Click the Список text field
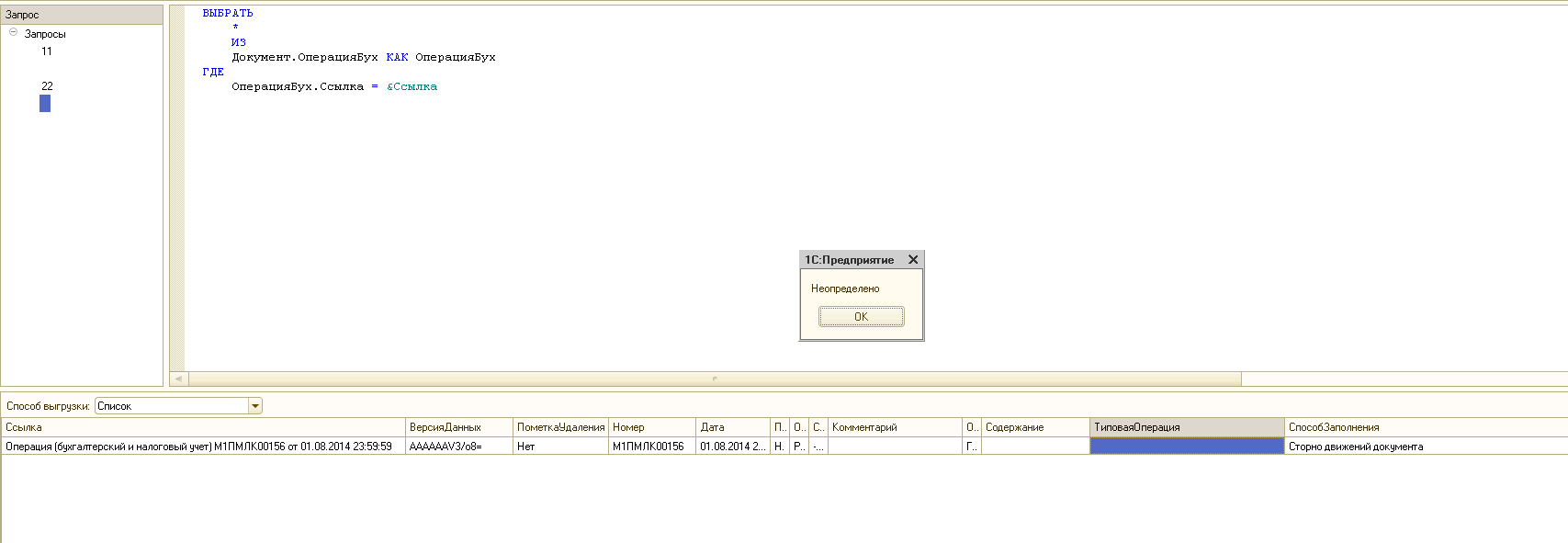Screen dimensions: 1568x543 tap(172, 406)
